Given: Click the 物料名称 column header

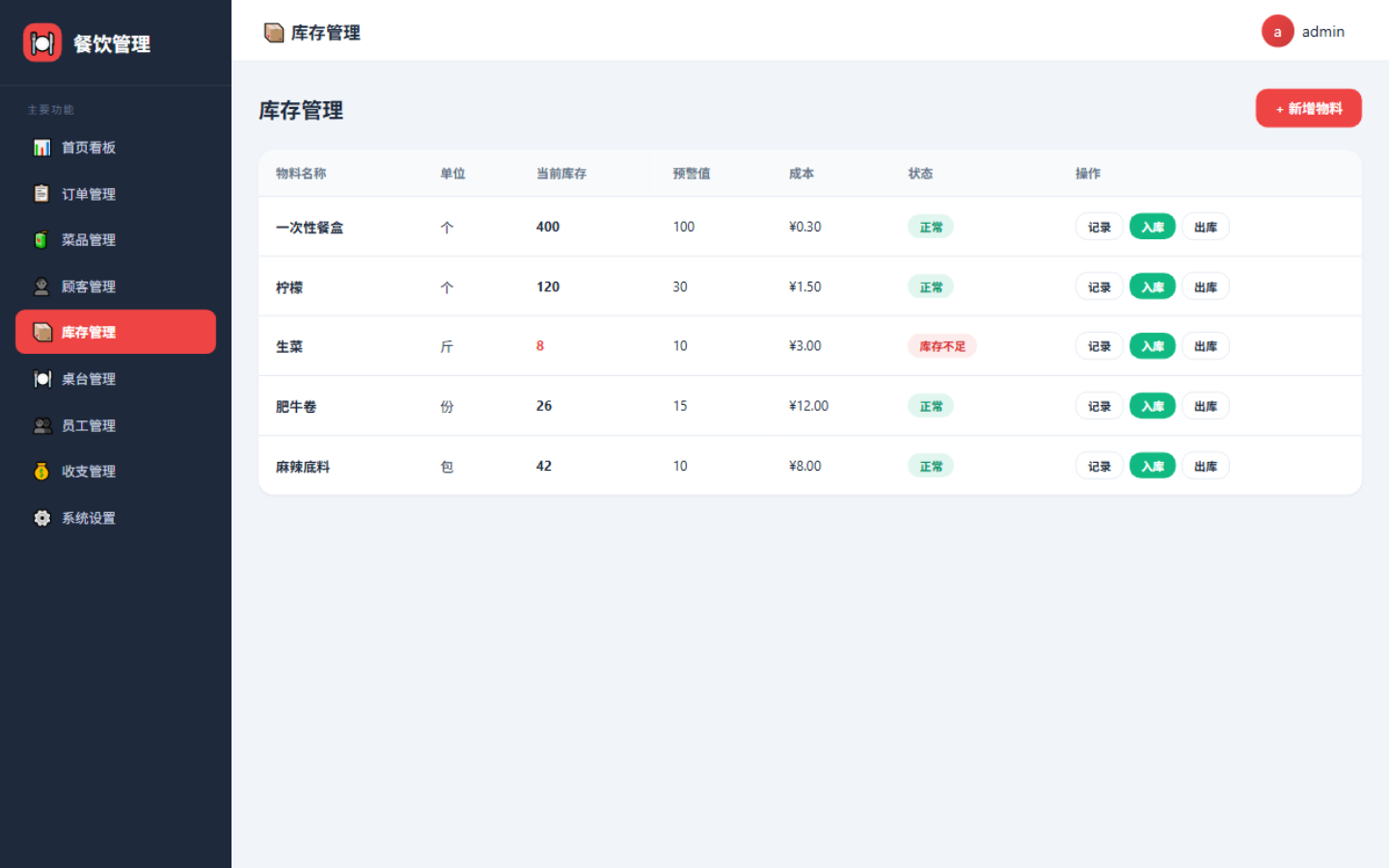Looking at the screenshot, I should pyautogui.click(x=301, y=174).
